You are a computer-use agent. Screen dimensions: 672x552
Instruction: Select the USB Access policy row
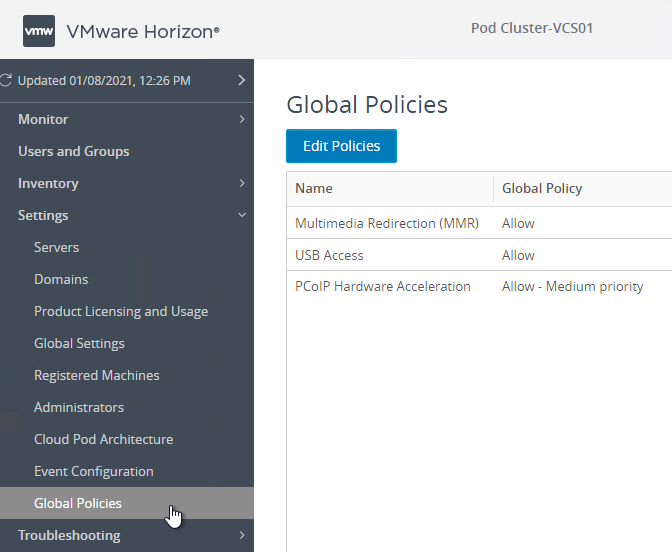pos(479,255)
